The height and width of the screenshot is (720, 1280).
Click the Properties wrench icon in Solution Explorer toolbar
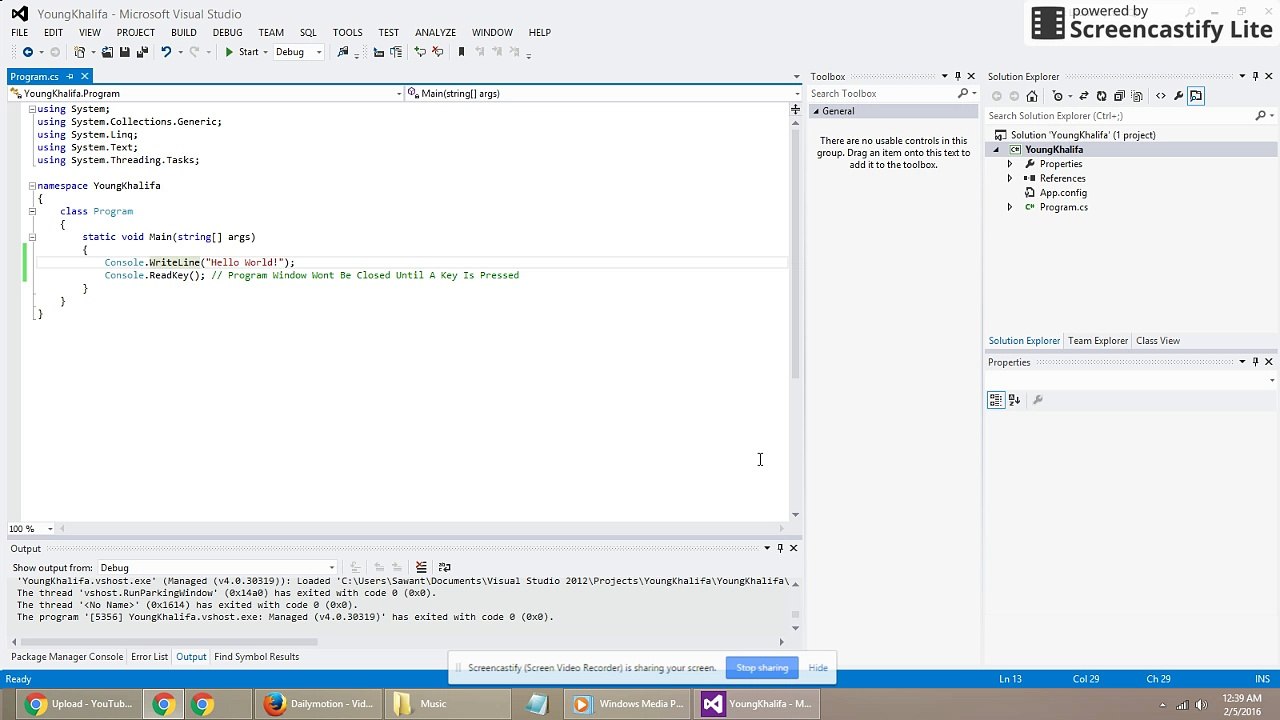[1178, 96]
